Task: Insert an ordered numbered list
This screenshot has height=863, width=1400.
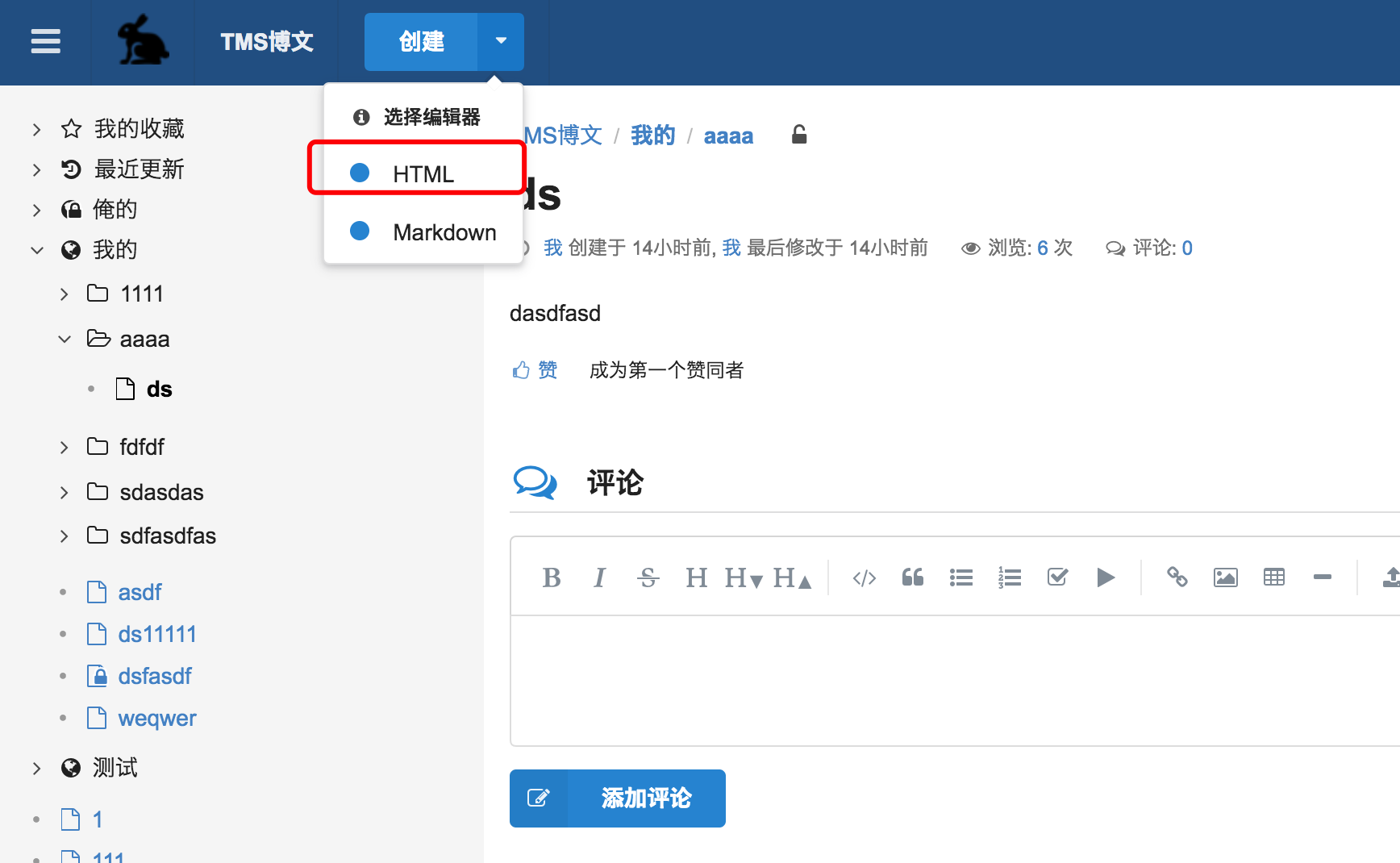Action: (1010, 577)
